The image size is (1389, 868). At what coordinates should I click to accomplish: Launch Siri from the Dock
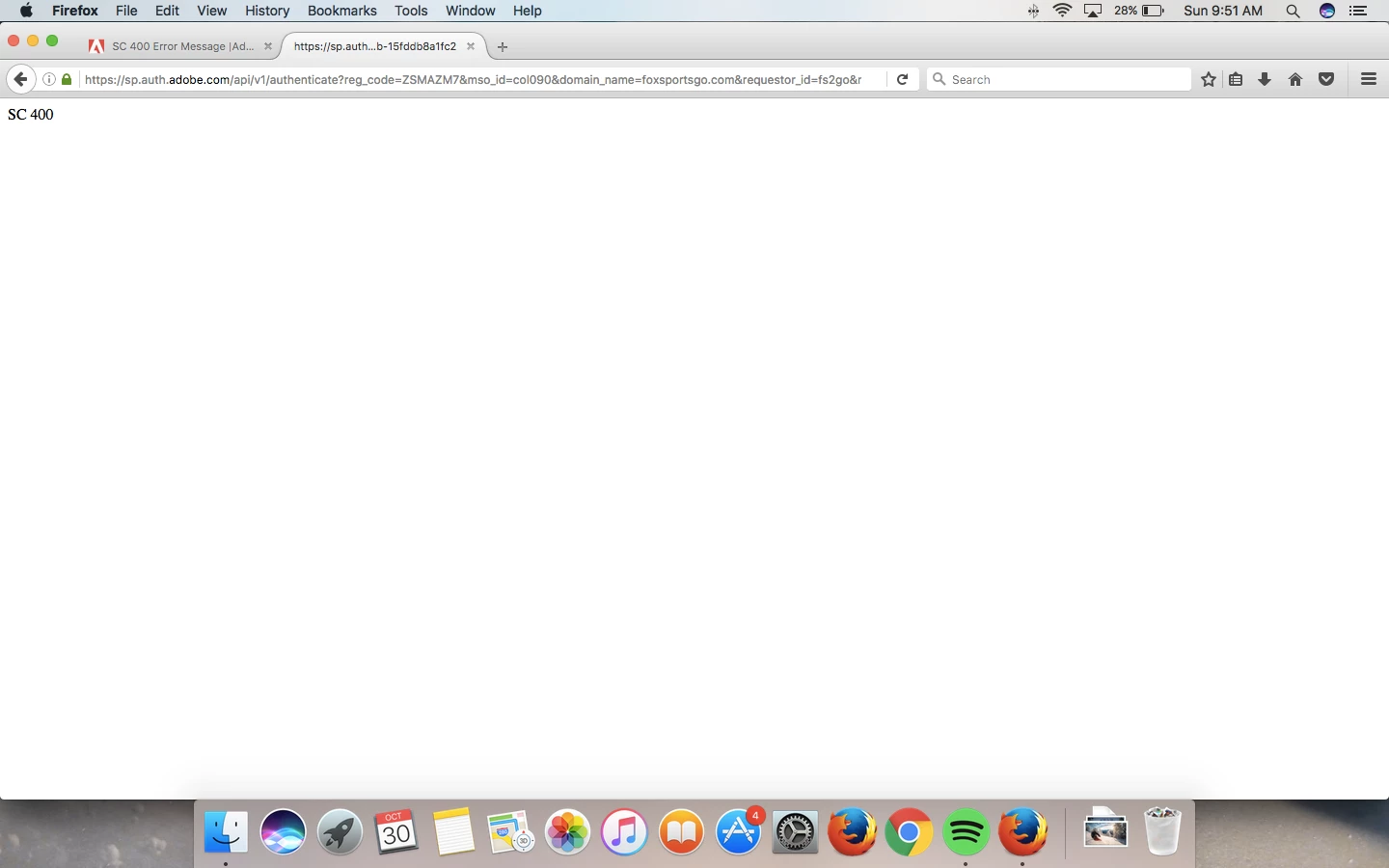[x=283, y=831]
